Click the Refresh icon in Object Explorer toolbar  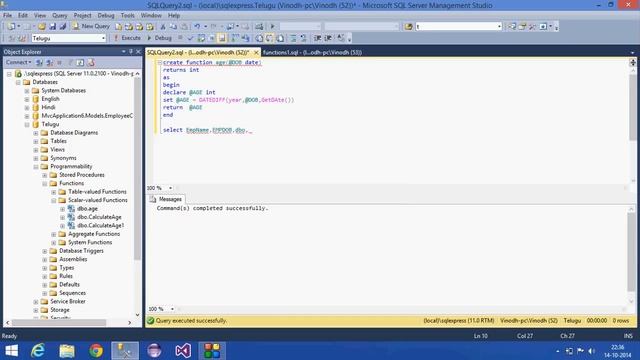[x=80, y=62]
